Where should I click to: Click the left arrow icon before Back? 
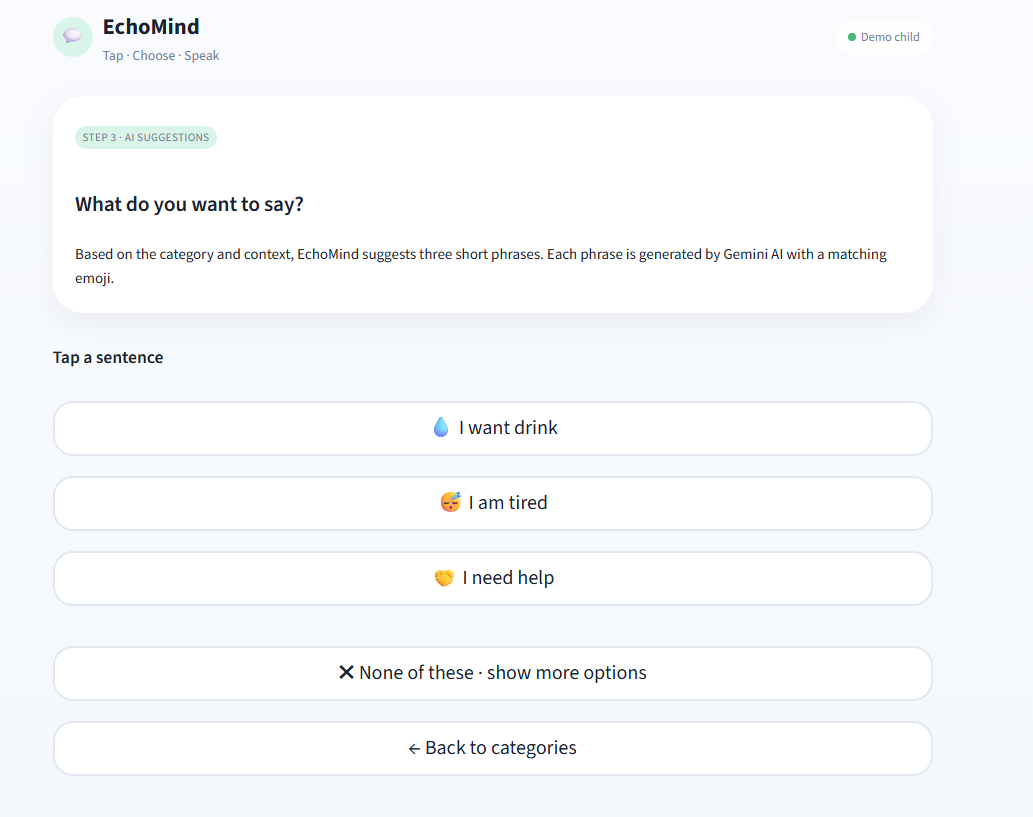(414, 749)
